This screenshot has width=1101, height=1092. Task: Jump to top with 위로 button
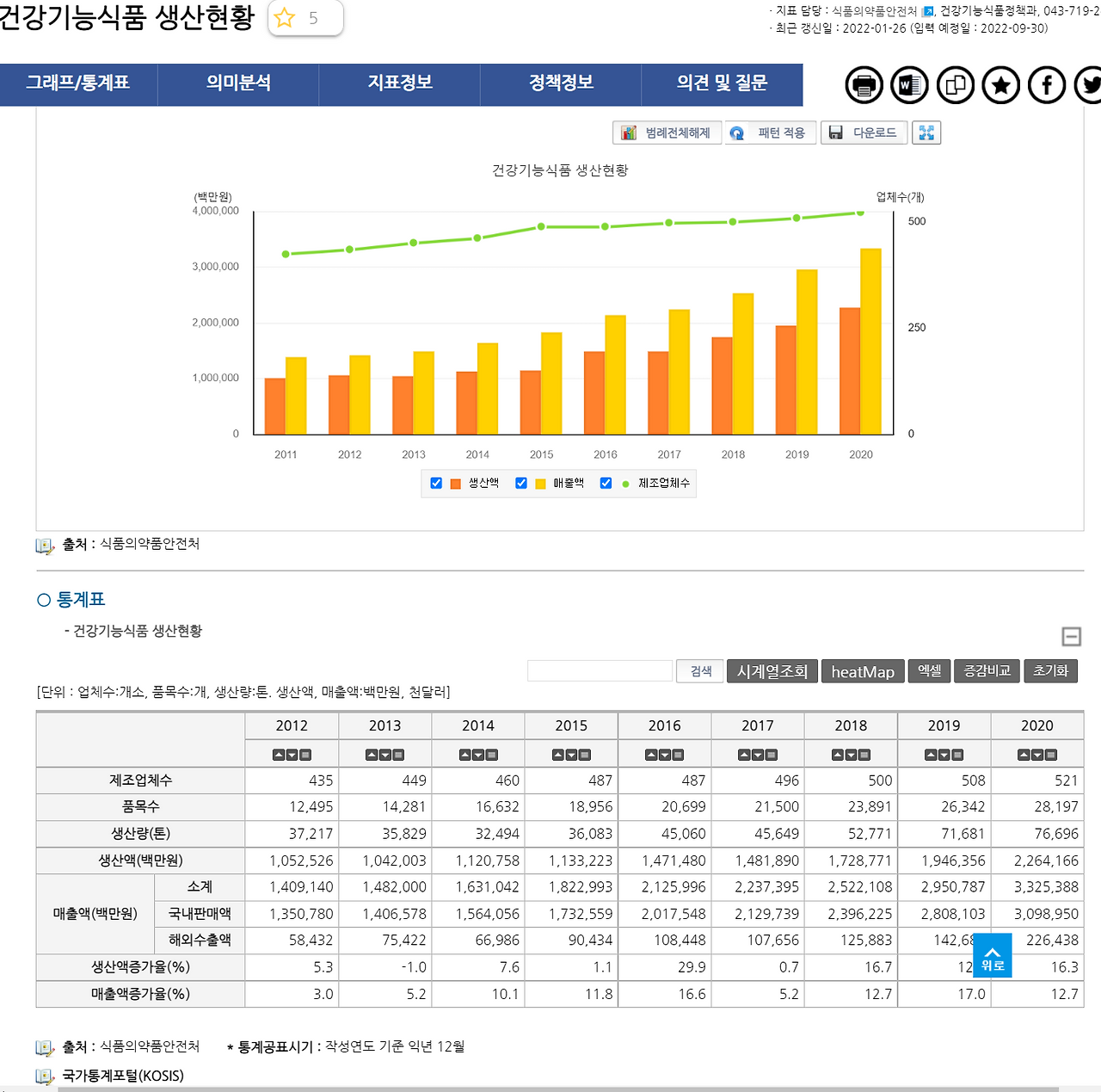(x=993, y=956)
